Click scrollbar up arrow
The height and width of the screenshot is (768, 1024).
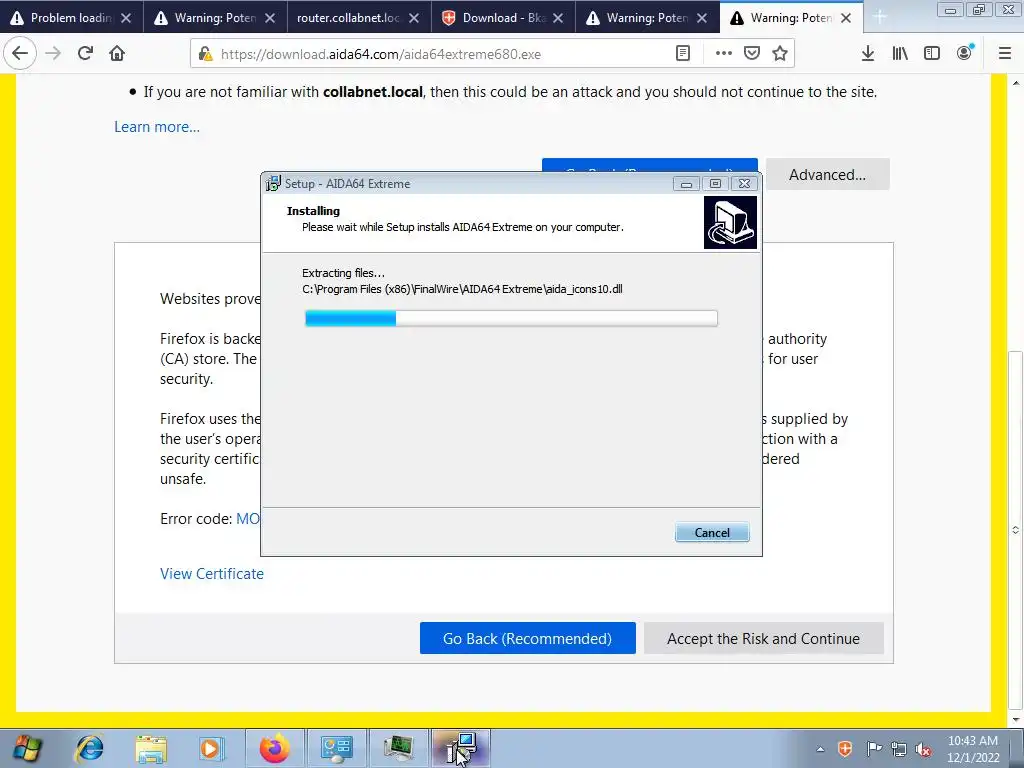tap(1016, 83)
